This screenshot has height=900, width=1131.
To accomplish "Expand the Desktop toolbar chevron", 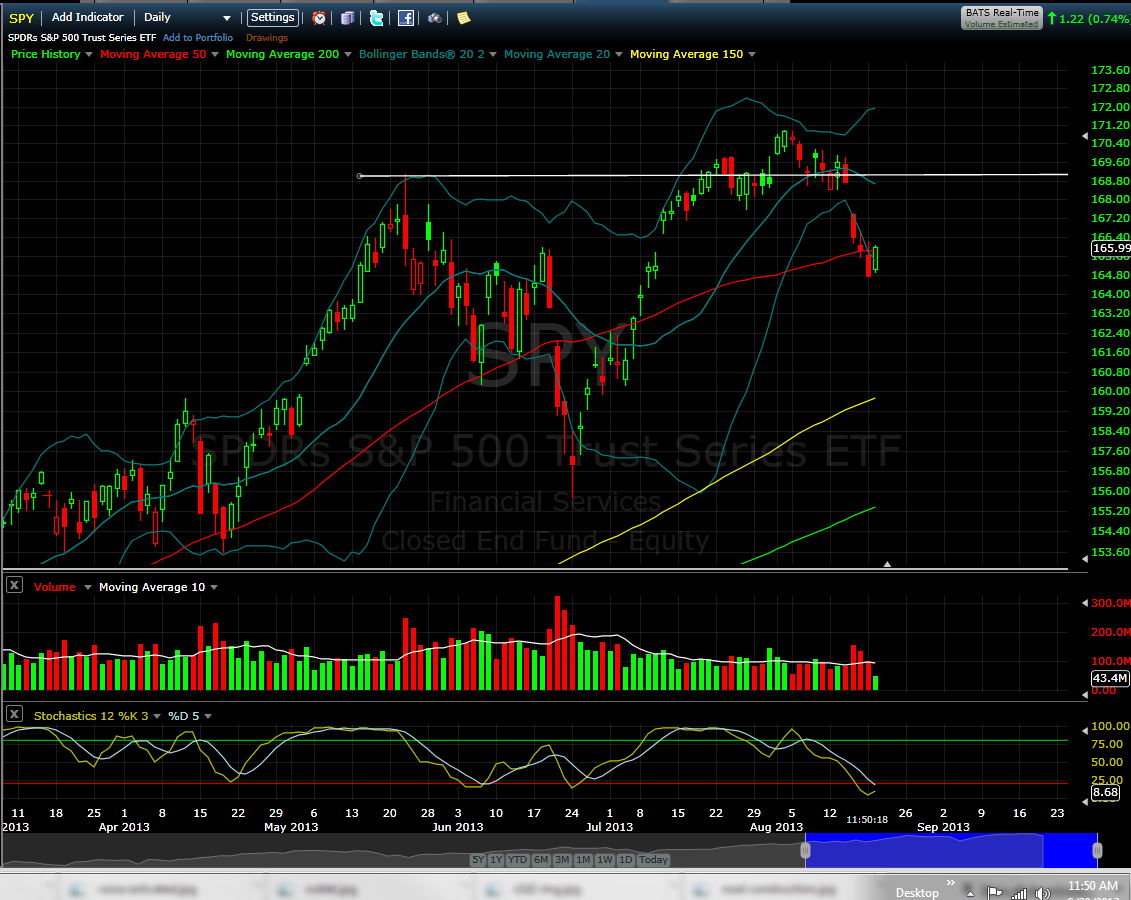I will (951, 882).
